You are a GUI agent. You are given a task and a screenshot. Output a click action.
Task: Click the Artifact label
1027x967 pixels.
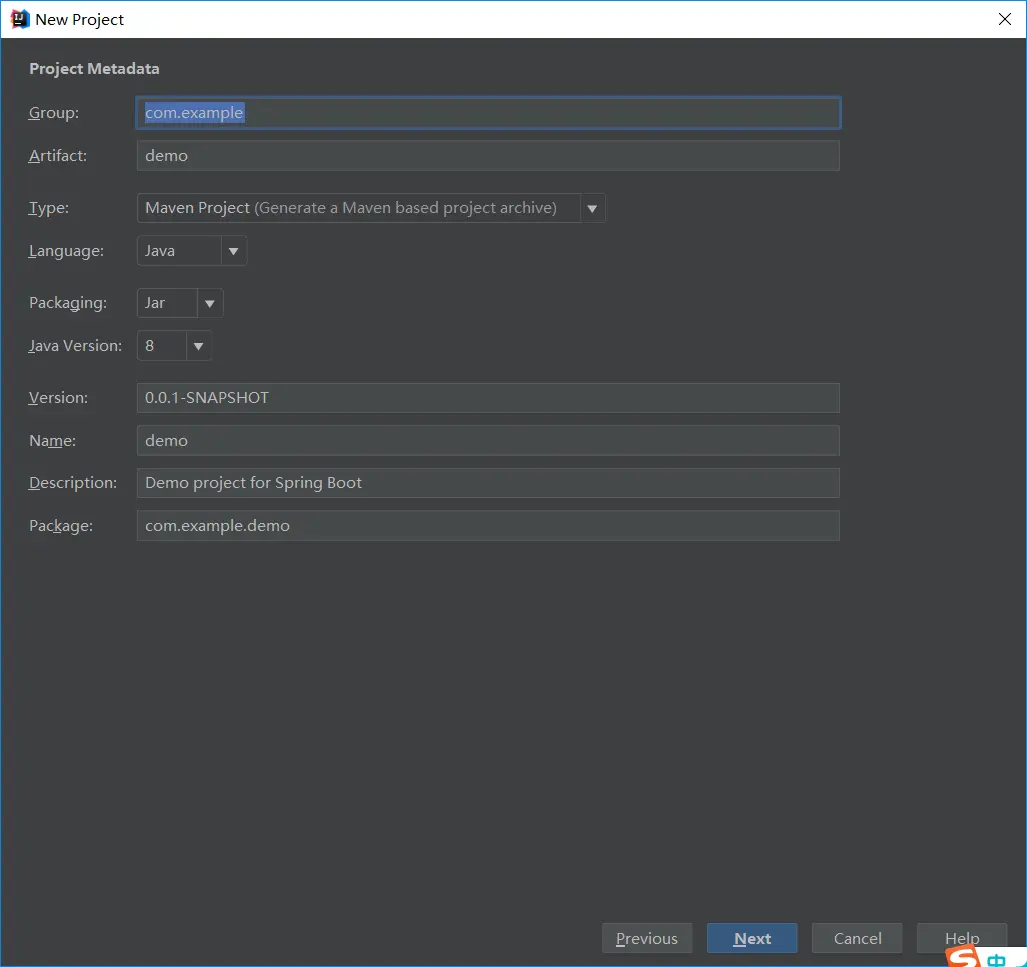click(x=58, y=155)
